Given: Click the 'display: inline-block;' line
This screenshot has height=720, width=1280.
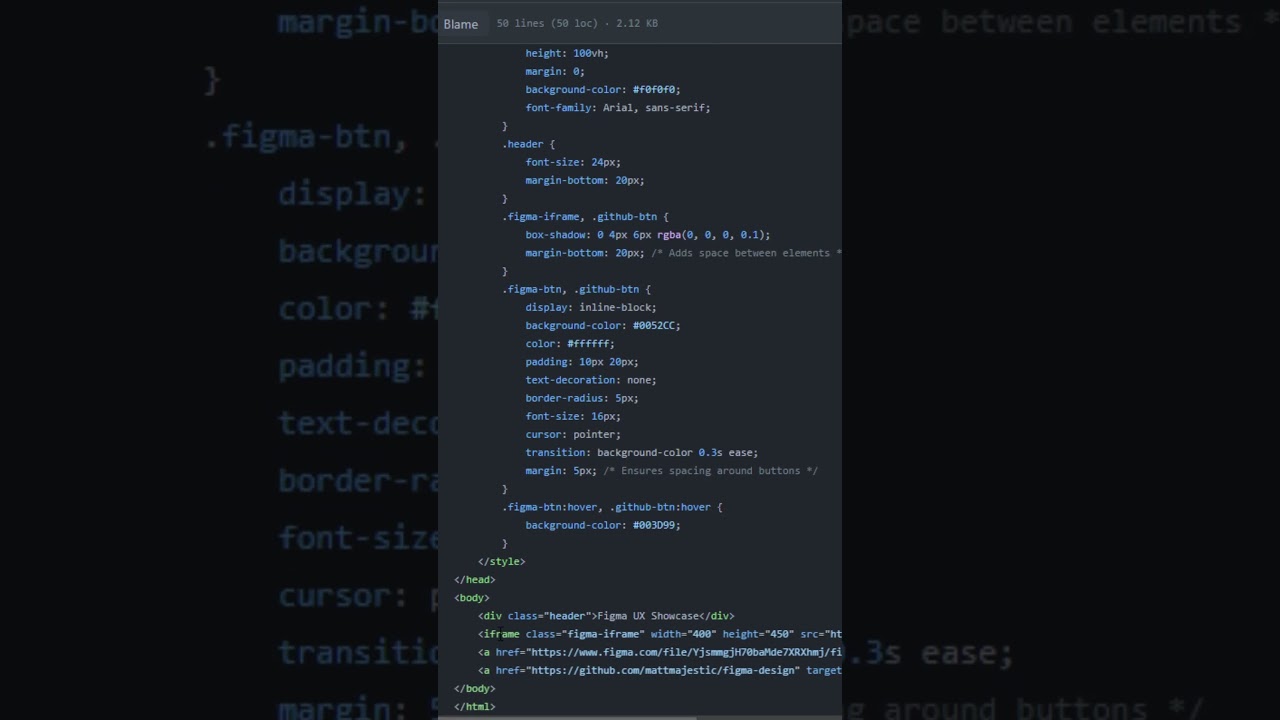Looking at the screenshot, I should pyautogui.click(x=591, y=307).
